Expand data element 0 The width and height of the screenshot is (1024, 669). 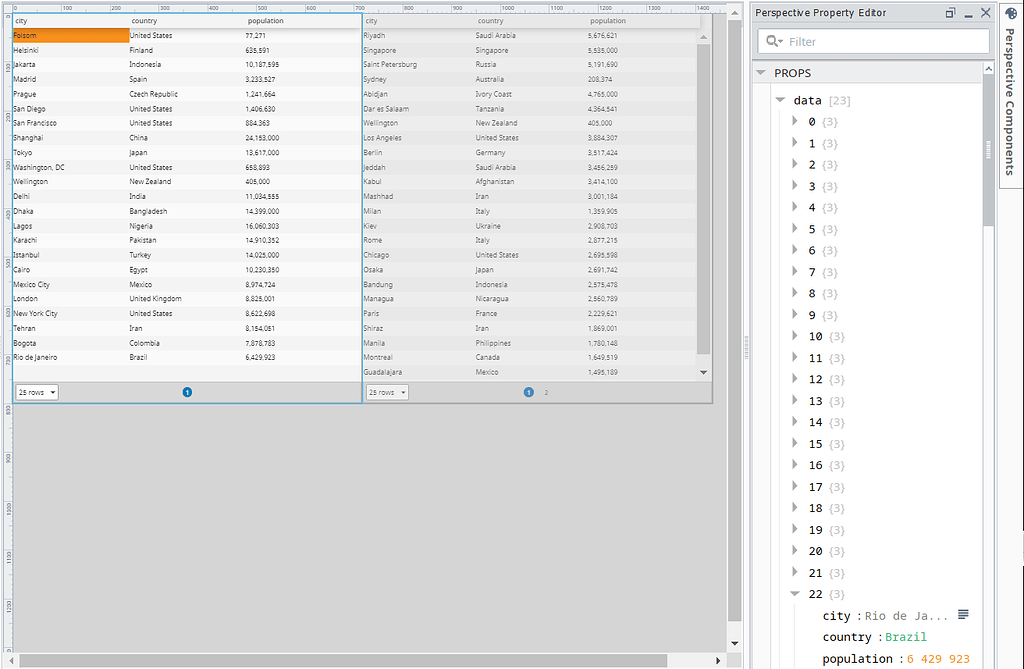coord(795,121)
